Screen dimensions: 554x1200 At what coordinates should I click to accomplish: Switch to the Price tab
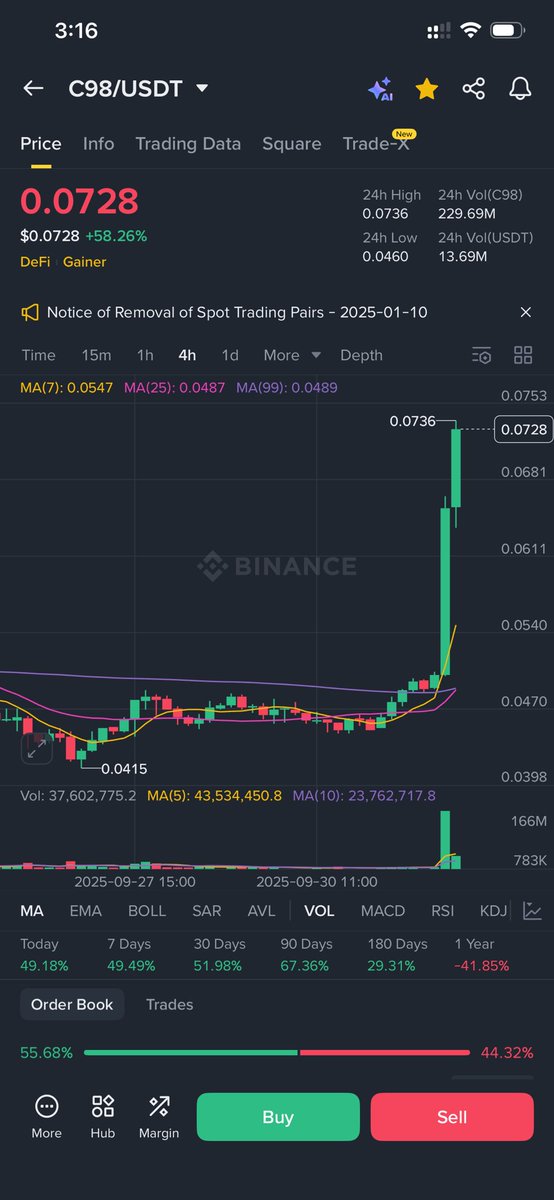(41, 144)
